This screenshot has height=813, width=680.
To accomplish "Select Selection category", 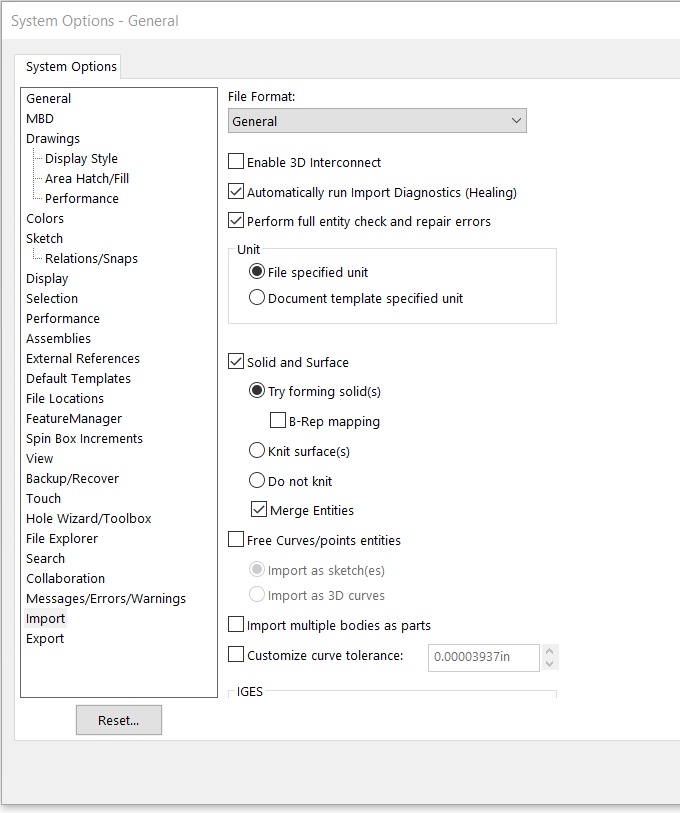I will pos(52,299).
